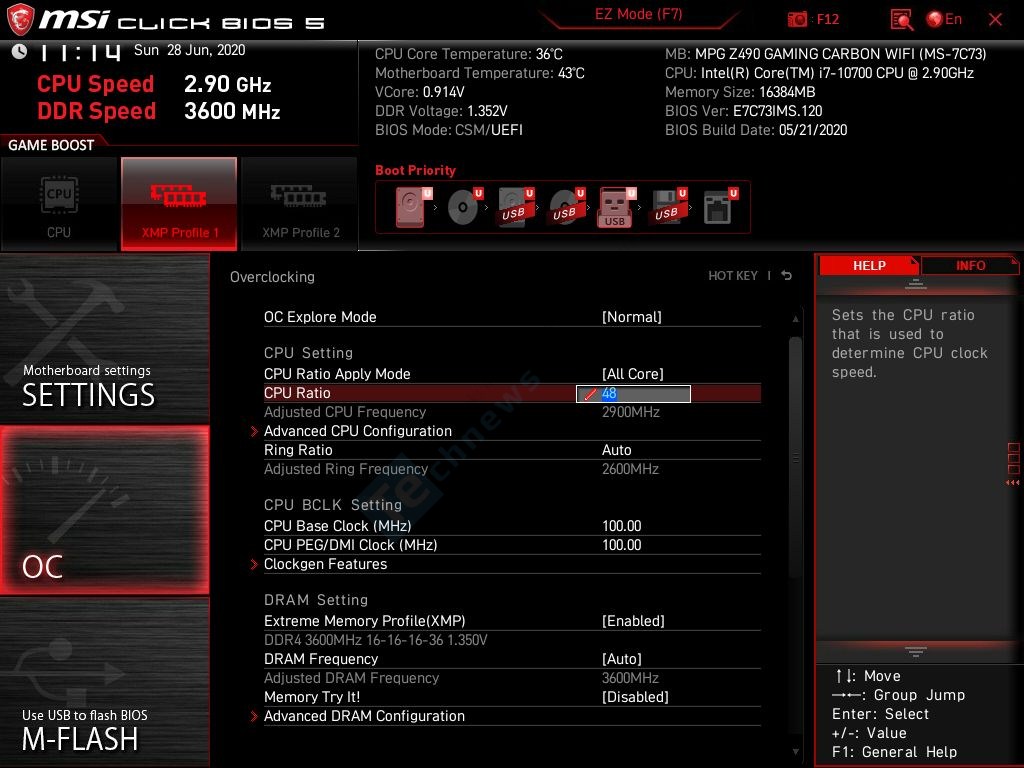Click the HOT KEY button

coord(733,276)
